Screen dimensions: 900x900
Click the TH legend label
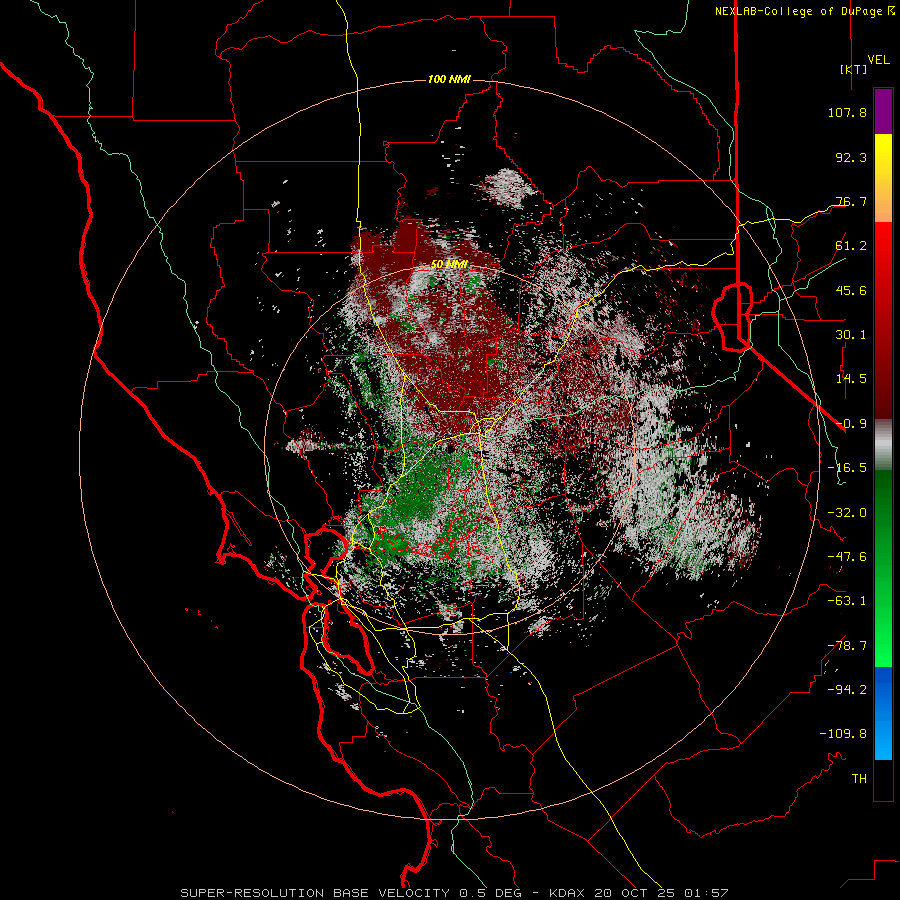pos(859,779)
